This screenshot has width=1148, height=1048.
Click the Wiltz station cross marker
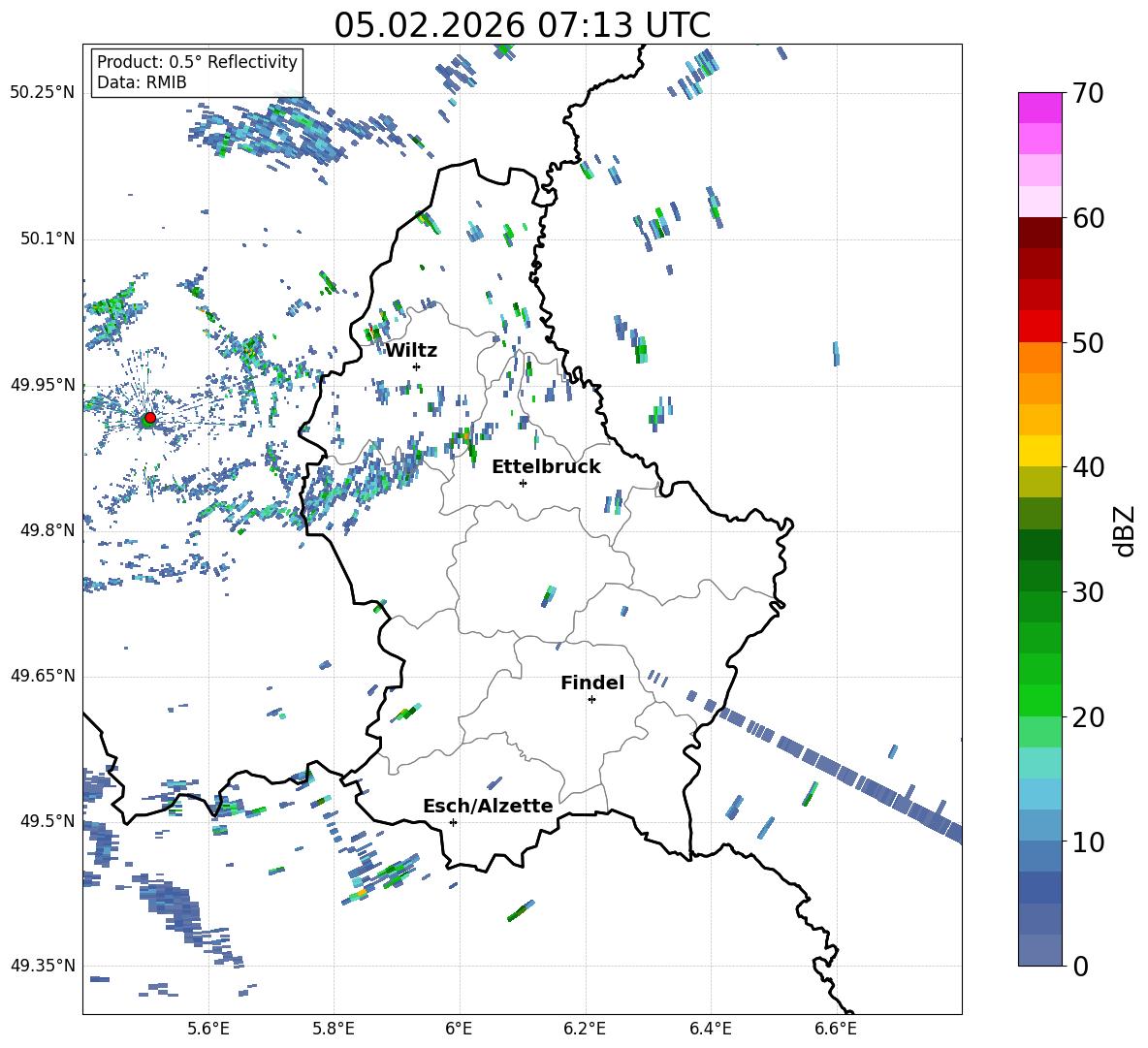(417, 366)
